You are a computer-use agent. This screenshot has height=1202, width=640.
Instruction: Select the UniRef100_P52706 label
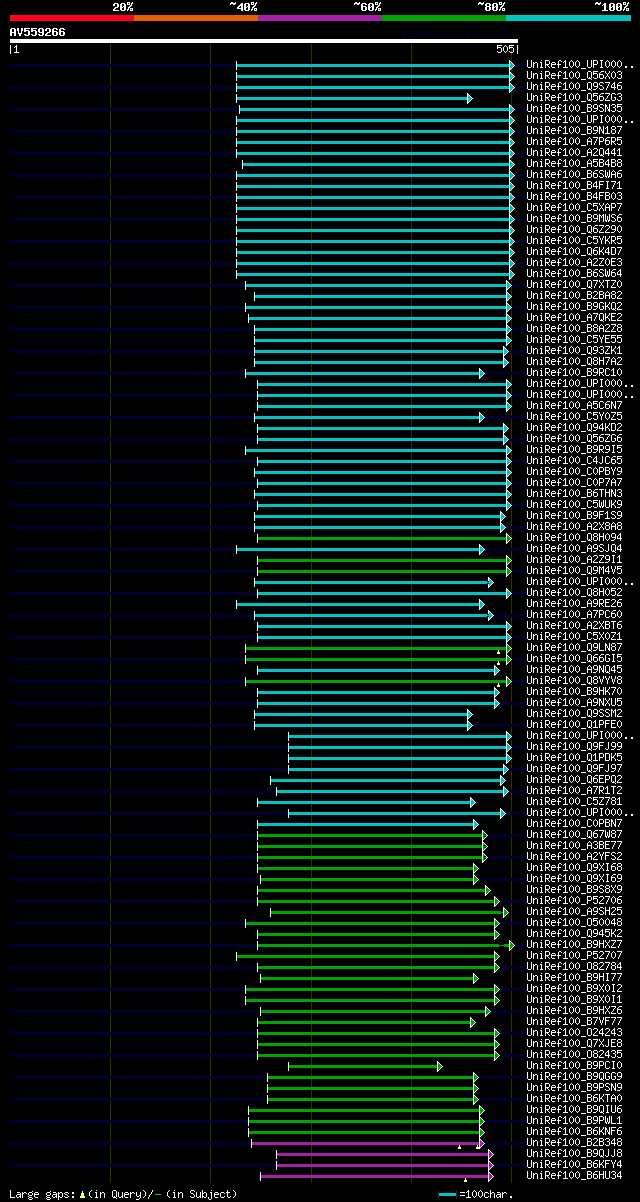(x=574, y=900)
